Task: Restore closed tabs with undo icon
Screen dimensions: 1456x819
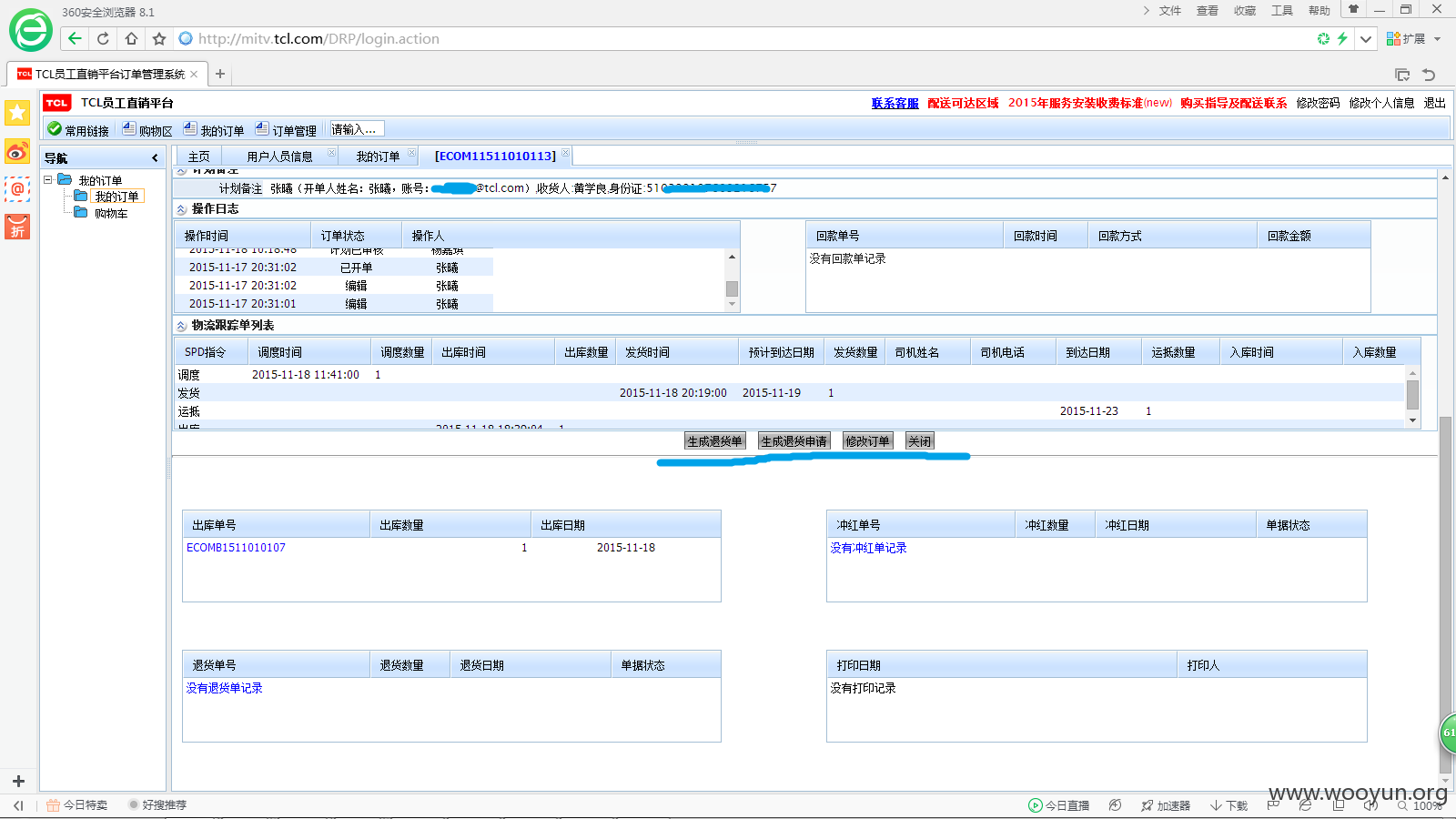Action: pos(1429,75)
